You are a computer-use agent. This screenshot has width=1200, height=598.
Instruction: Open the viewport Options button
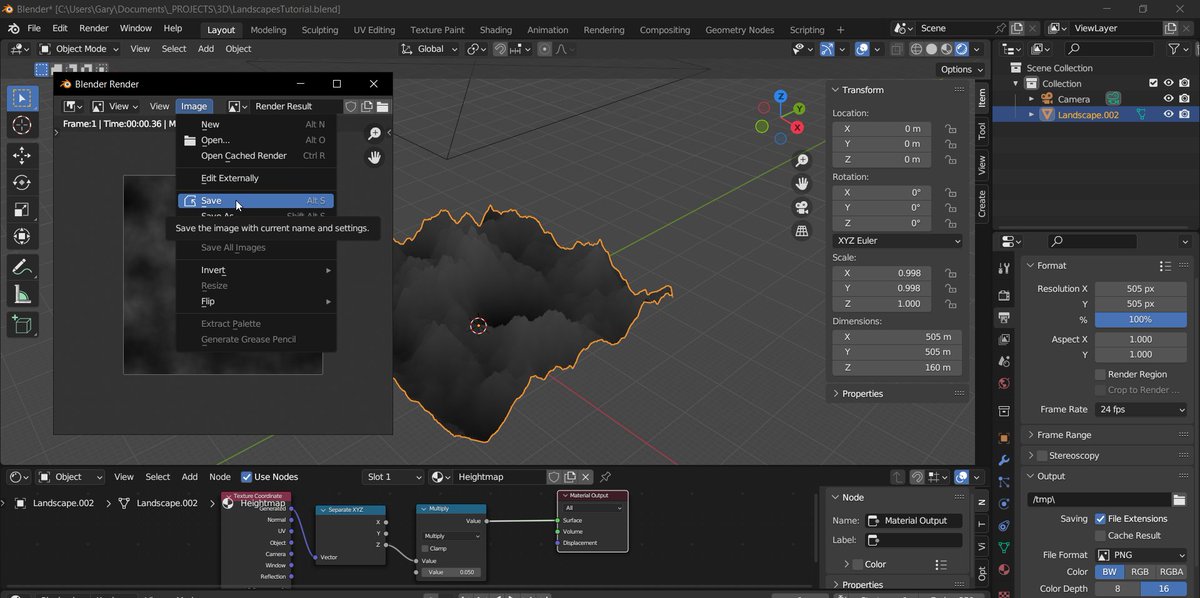point(962,69)
